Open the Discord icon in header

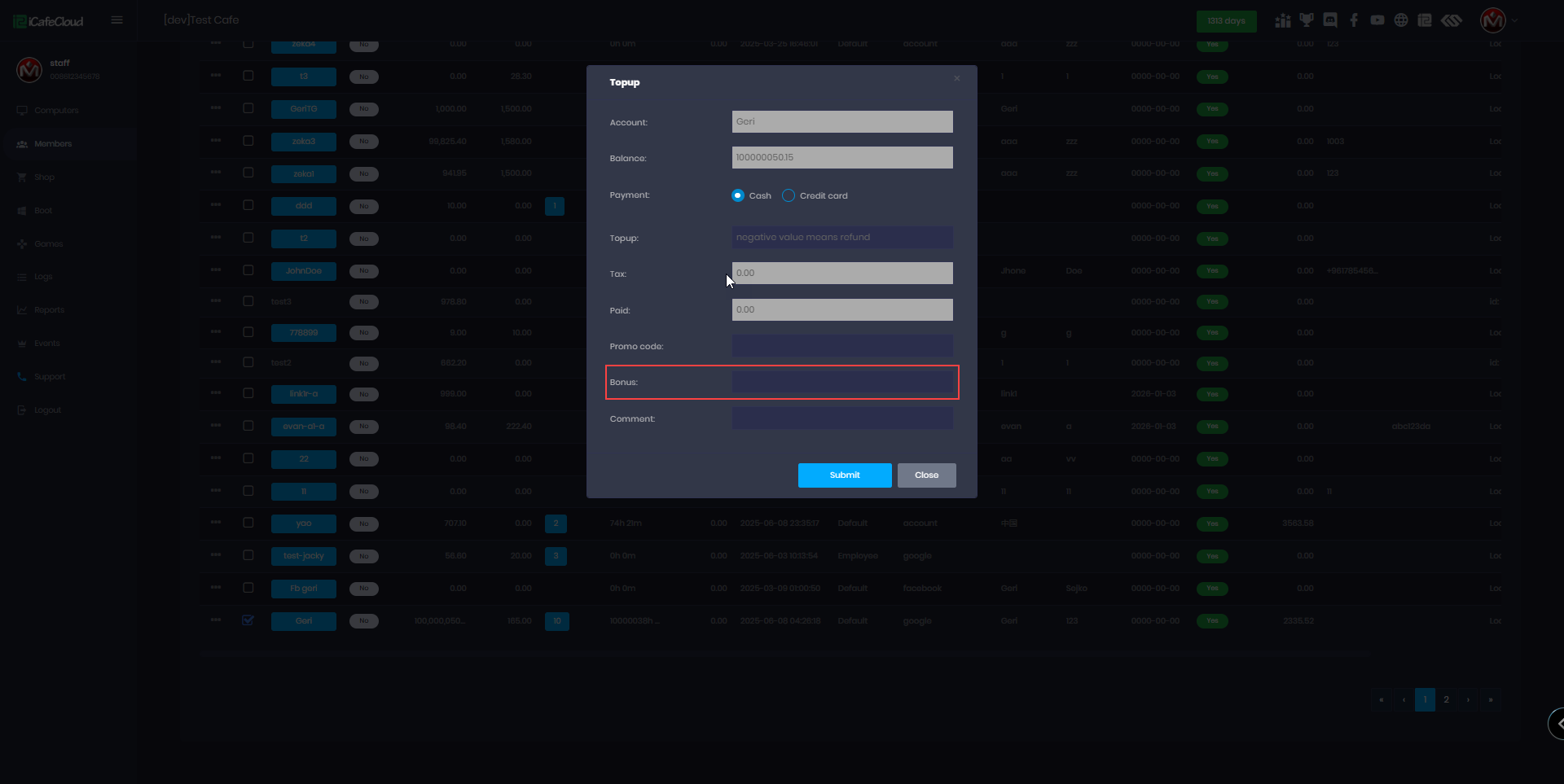1330,20
